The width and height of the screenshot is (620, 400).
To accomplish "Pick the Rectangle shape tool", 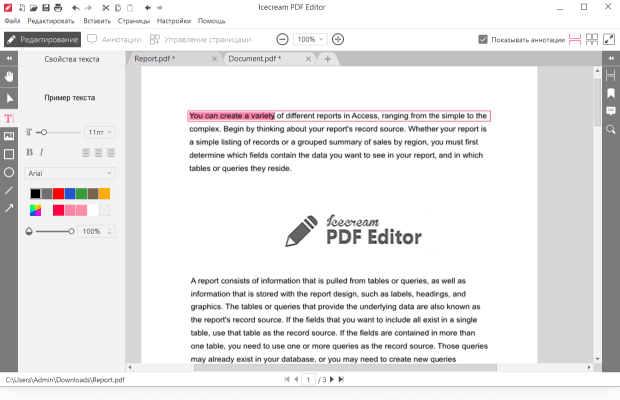I will coord(9,154).
